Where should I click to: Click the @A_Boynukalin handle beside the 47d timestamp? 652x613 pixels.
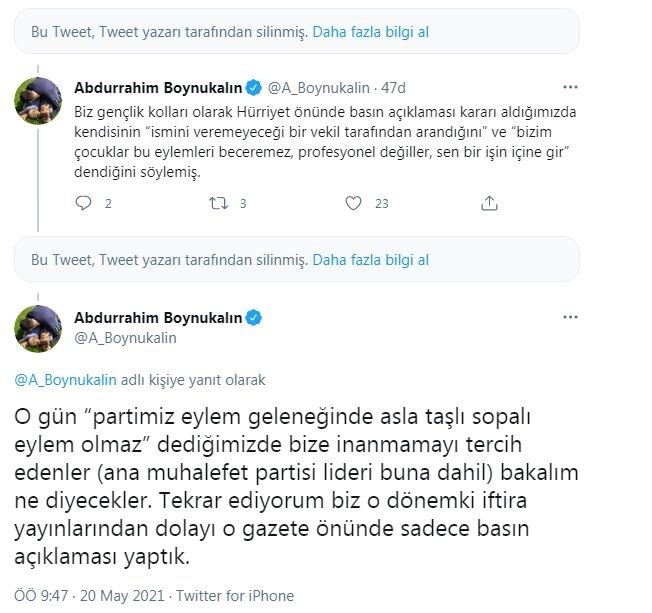tap(319, 88)
